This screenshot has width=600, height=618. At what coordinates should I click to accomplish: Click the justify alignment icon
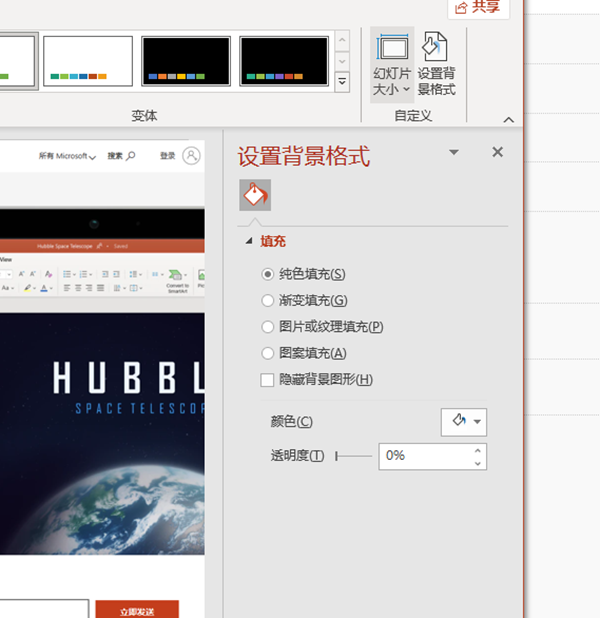101,289
